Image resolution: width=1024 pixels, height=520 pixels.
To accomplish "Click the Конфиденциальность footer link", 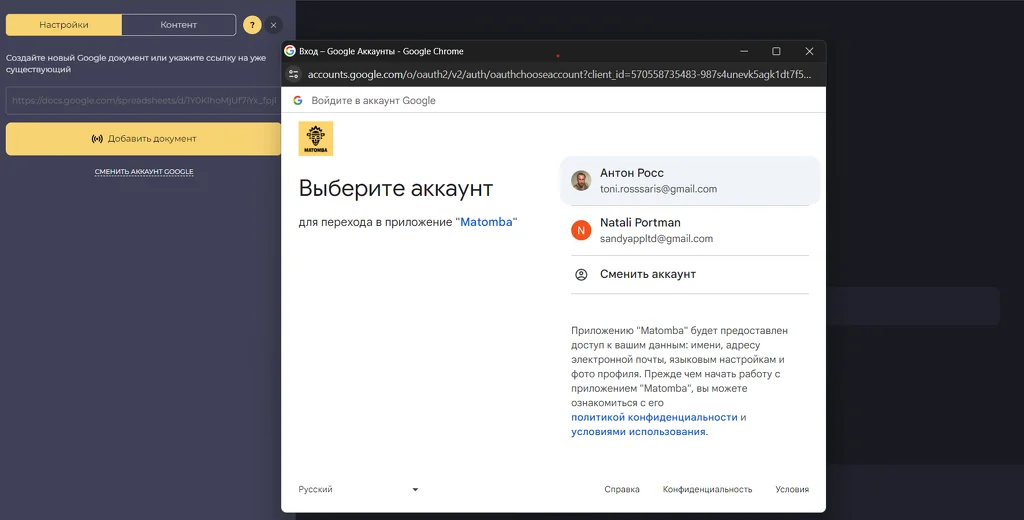I will click(x=707, y=489).
